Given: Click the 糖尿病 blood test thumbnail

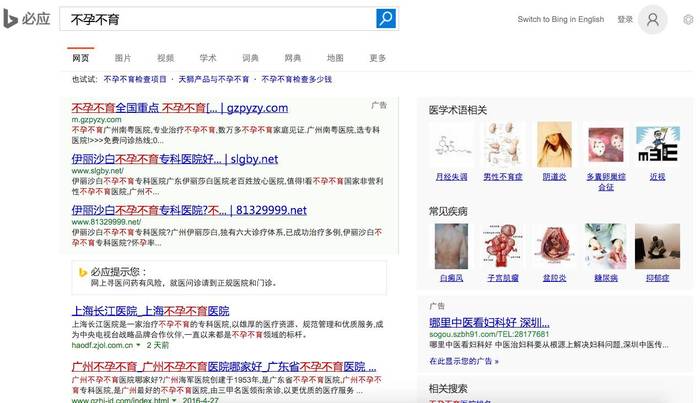Looking at the screenshot, I should pos(606,246).
